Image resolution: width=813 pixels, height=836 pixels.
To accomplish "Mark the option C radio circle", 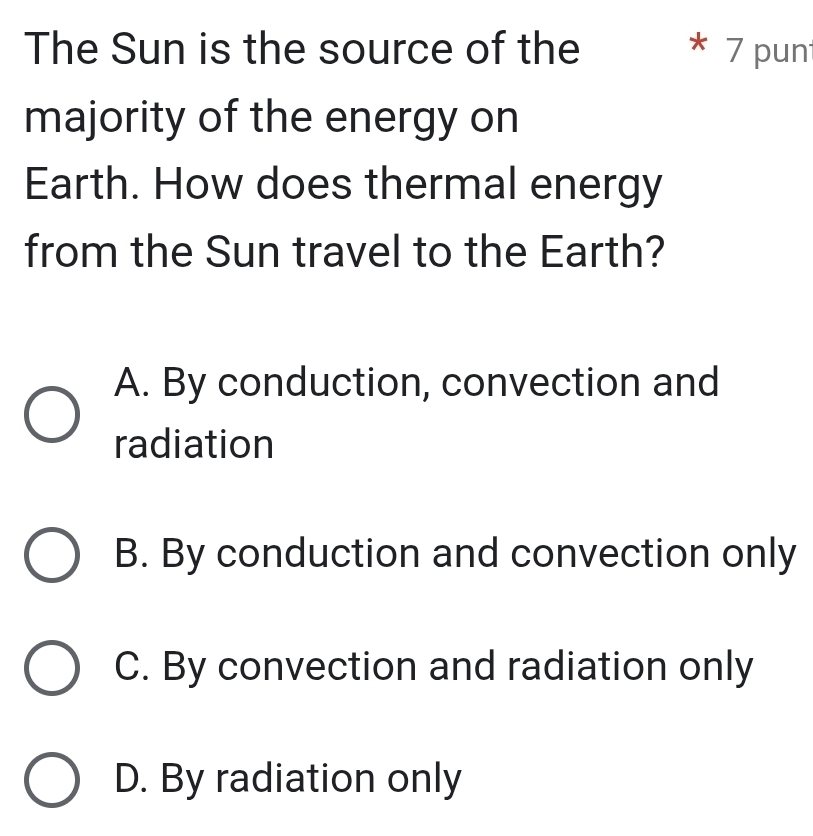I will (50, 668).
